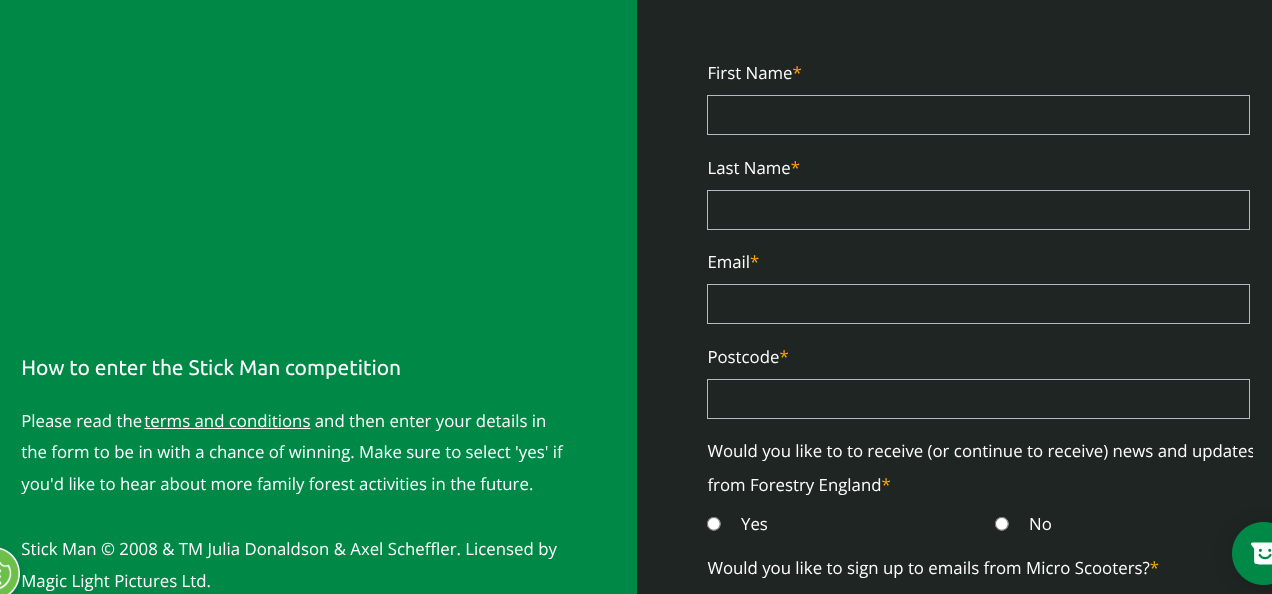Open the cookie preferences badge icon
The width and height of the screenshot is (1272, 594).
pyautogui.click(x=5, y=573)
